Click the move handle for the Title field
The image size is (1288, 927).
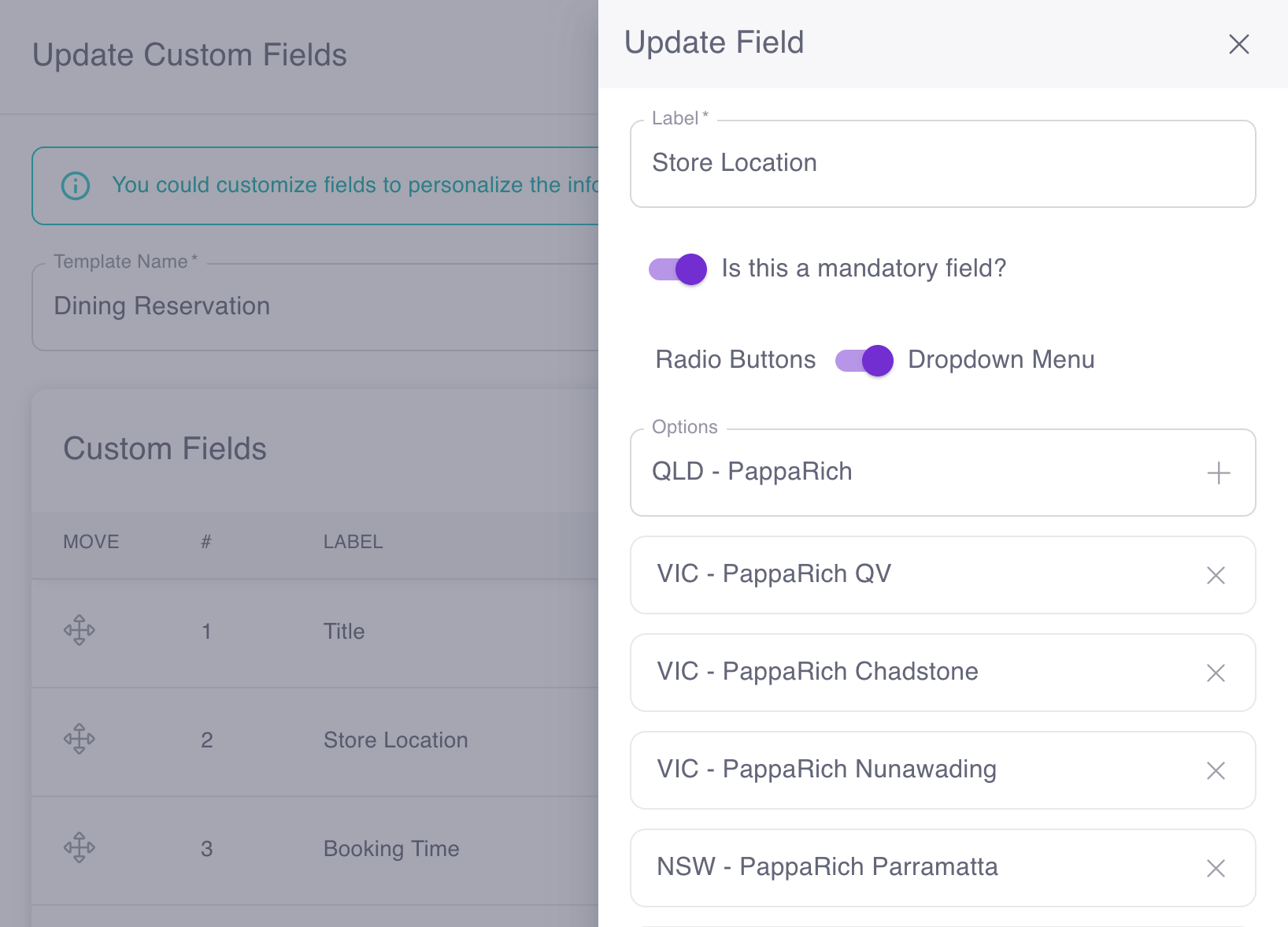(x=80, y=631)
